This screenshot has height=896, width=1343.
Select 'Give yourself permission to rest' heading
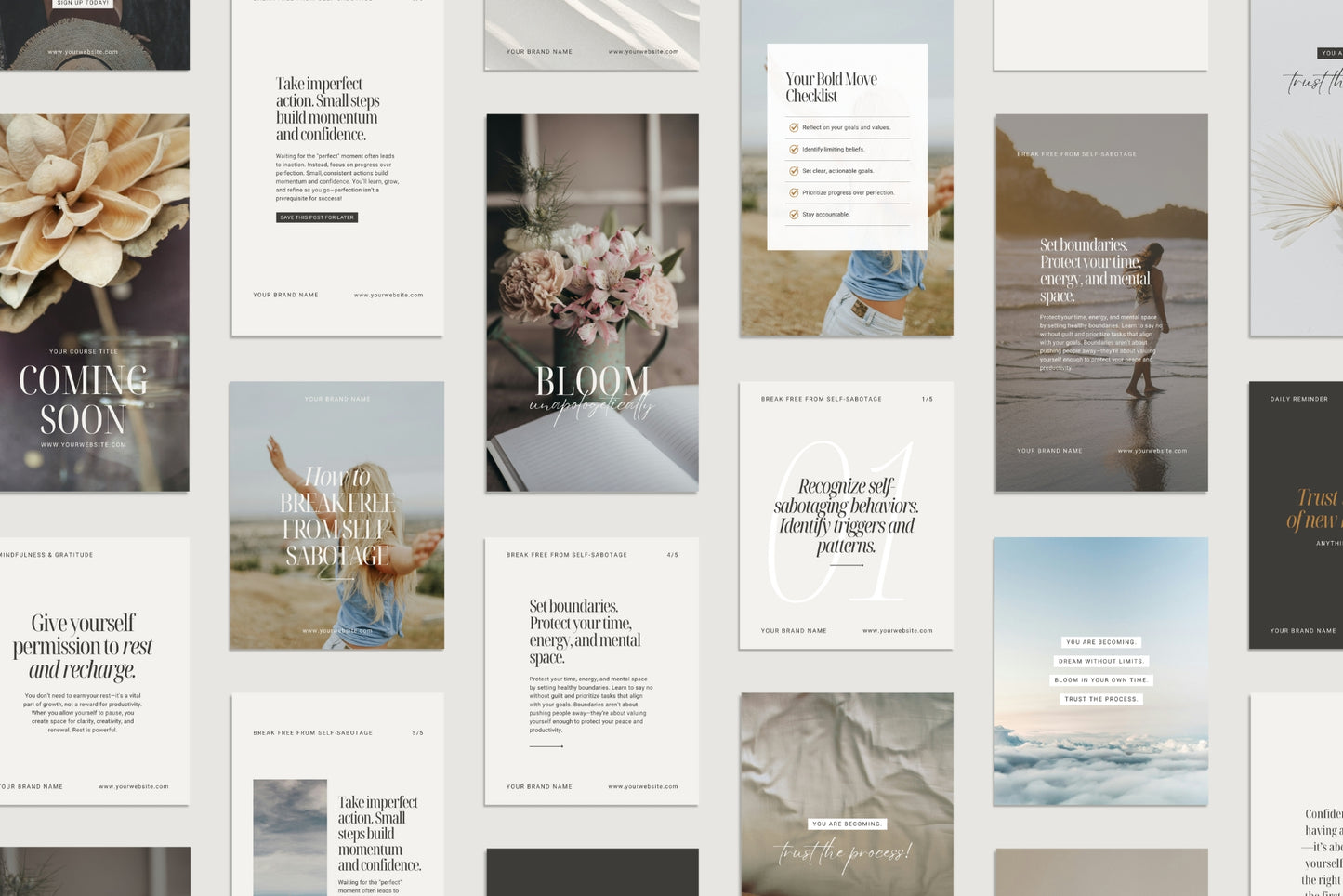(83, 645)
